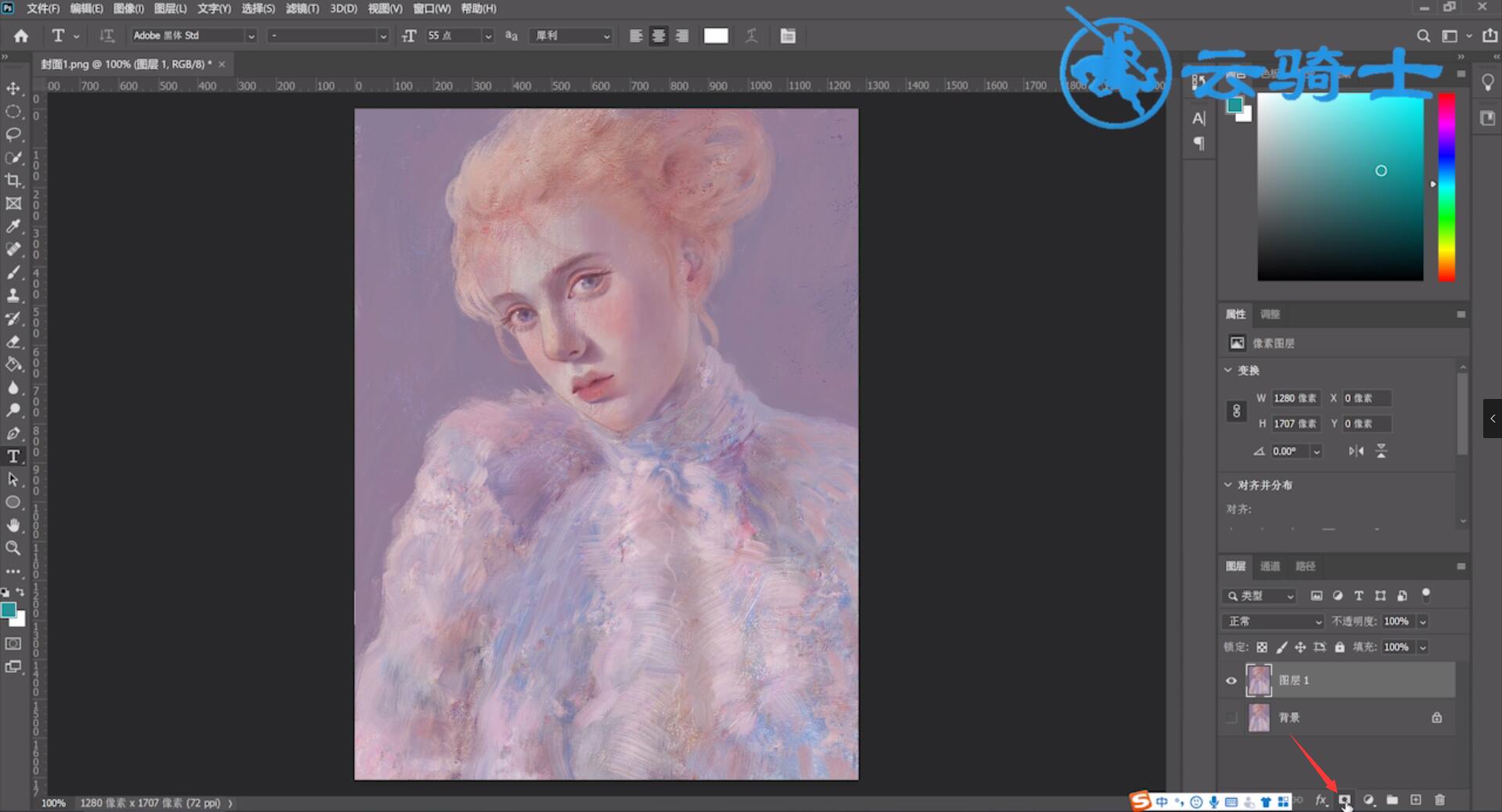Create a new layer group

tap(1392, 799)
